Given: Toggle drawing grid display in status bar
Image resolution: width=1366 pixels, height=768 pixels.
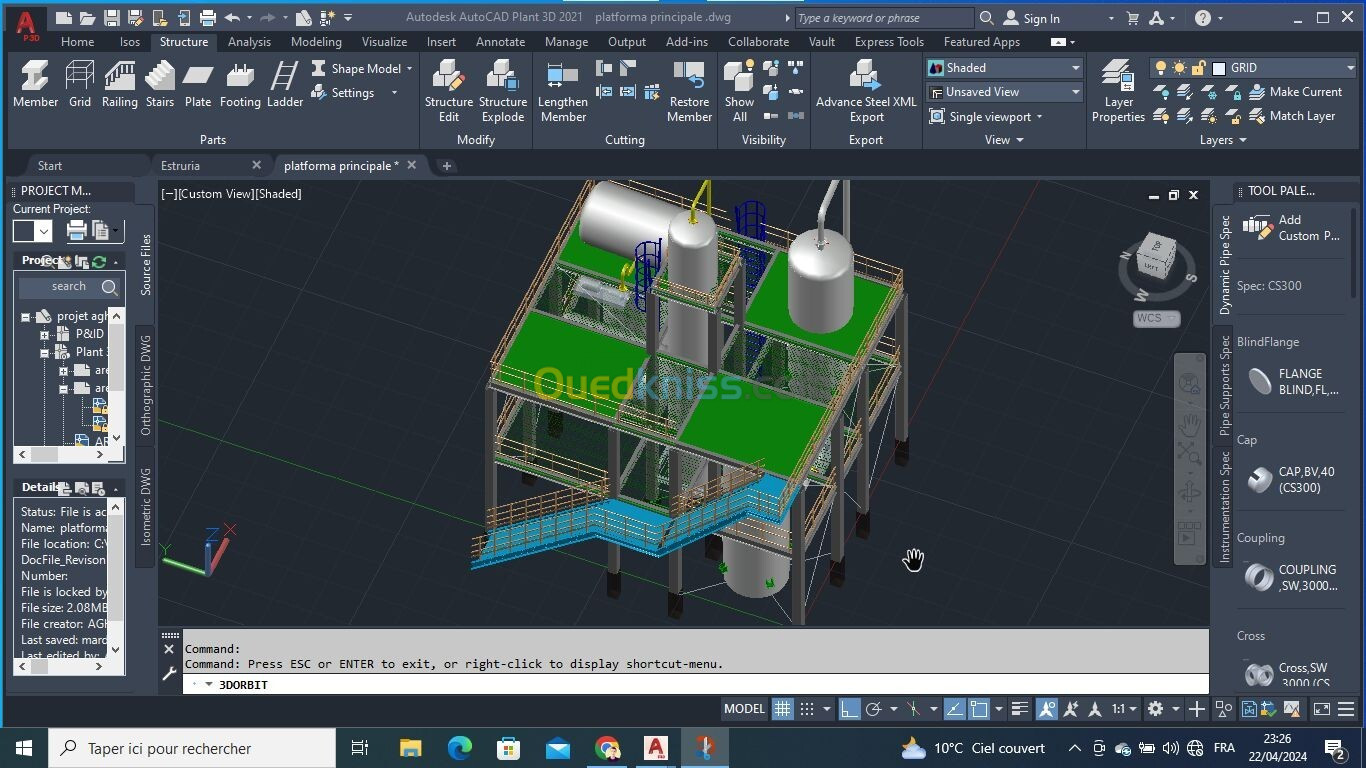Looking at the screenshot, I should coord(782,709).
